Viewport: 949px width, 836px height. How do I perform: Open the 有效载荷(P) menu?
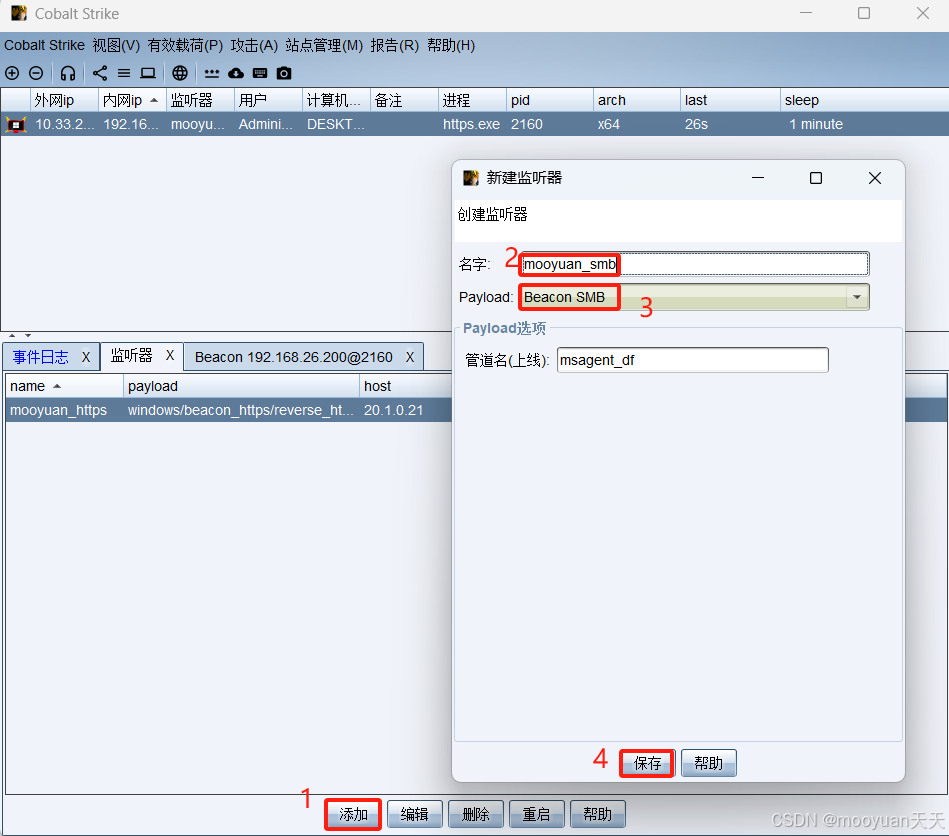[185, 45]
